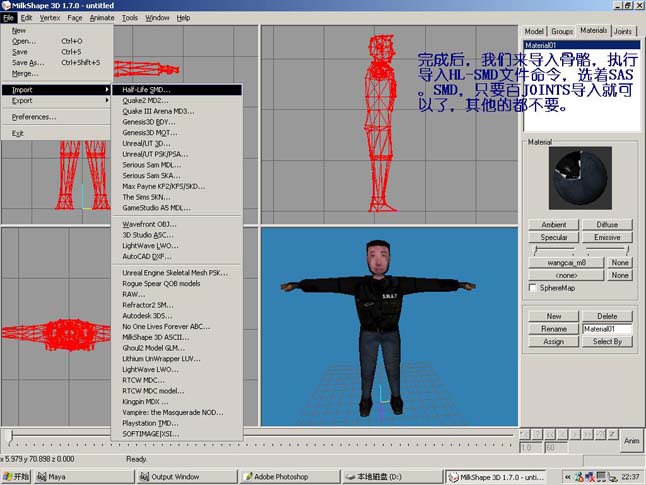Choose 3D Studio ASC... import
Viewport: 646px width, 485px height.
coord(177,235)
